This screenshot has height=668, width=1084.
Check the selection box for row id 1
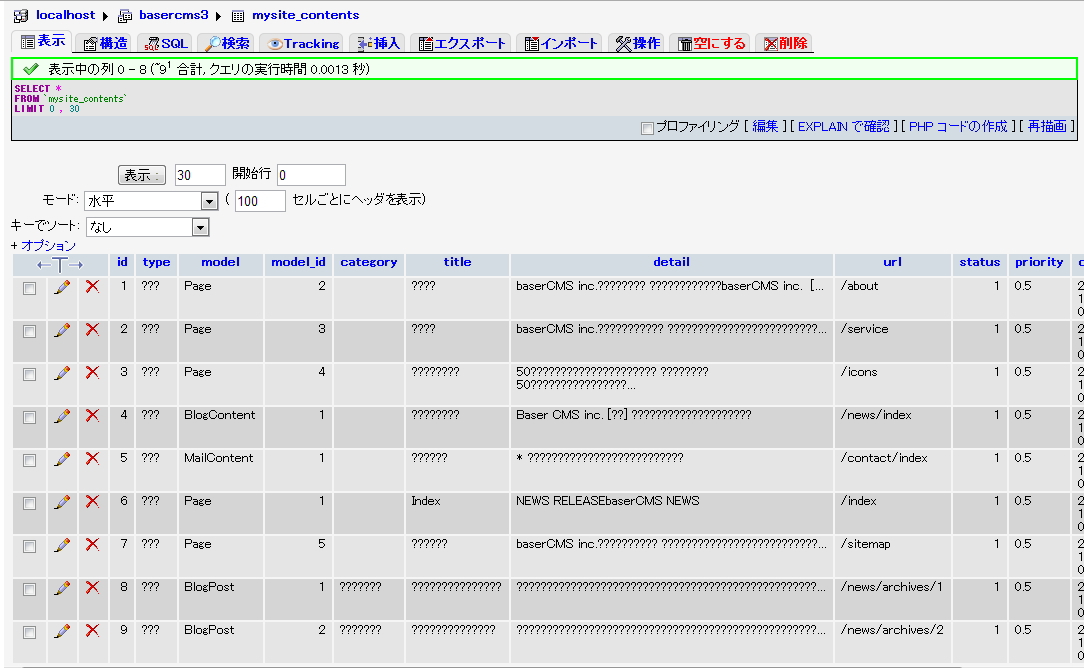(29, 286)
